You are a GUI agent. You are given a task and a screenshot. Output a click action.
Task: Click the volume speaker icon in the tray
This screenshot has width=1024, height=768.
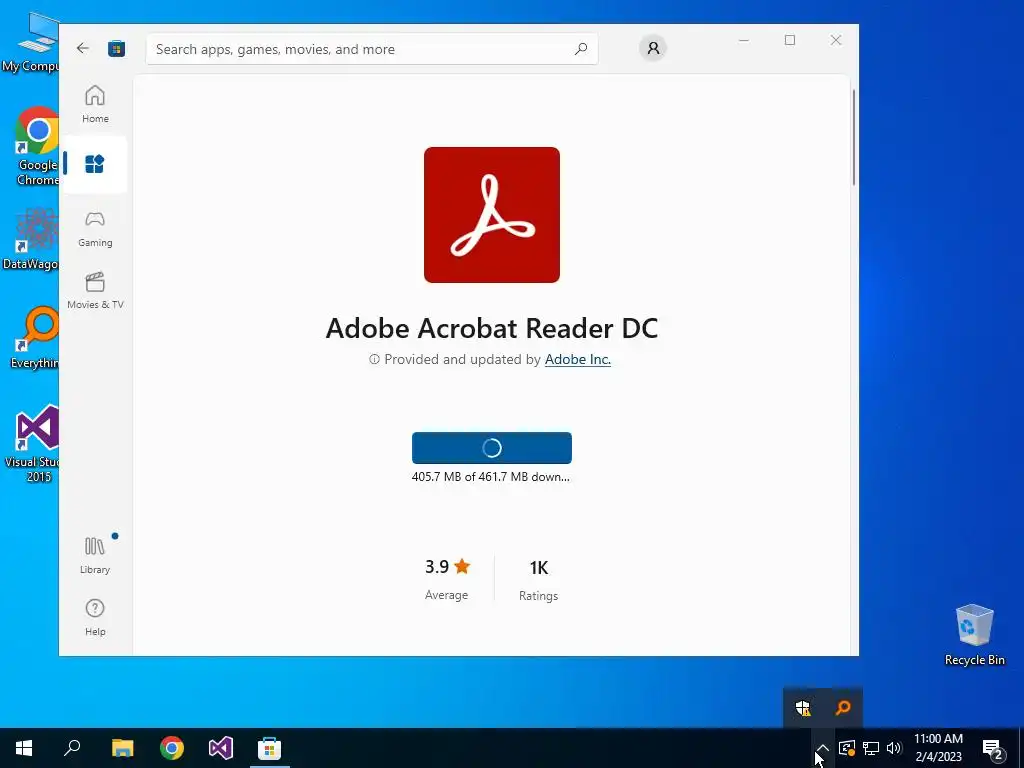[x=894, y=748]
